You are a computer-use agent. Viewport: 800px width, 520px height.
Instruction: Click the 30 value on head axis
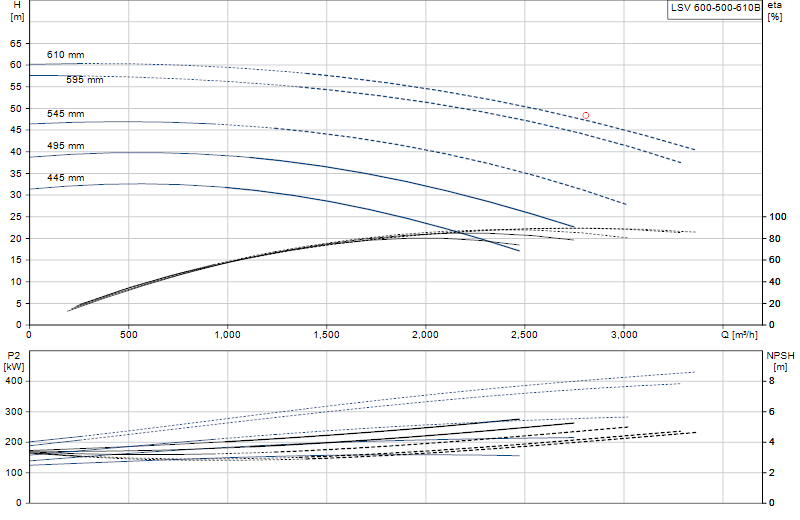pos(16,195)
